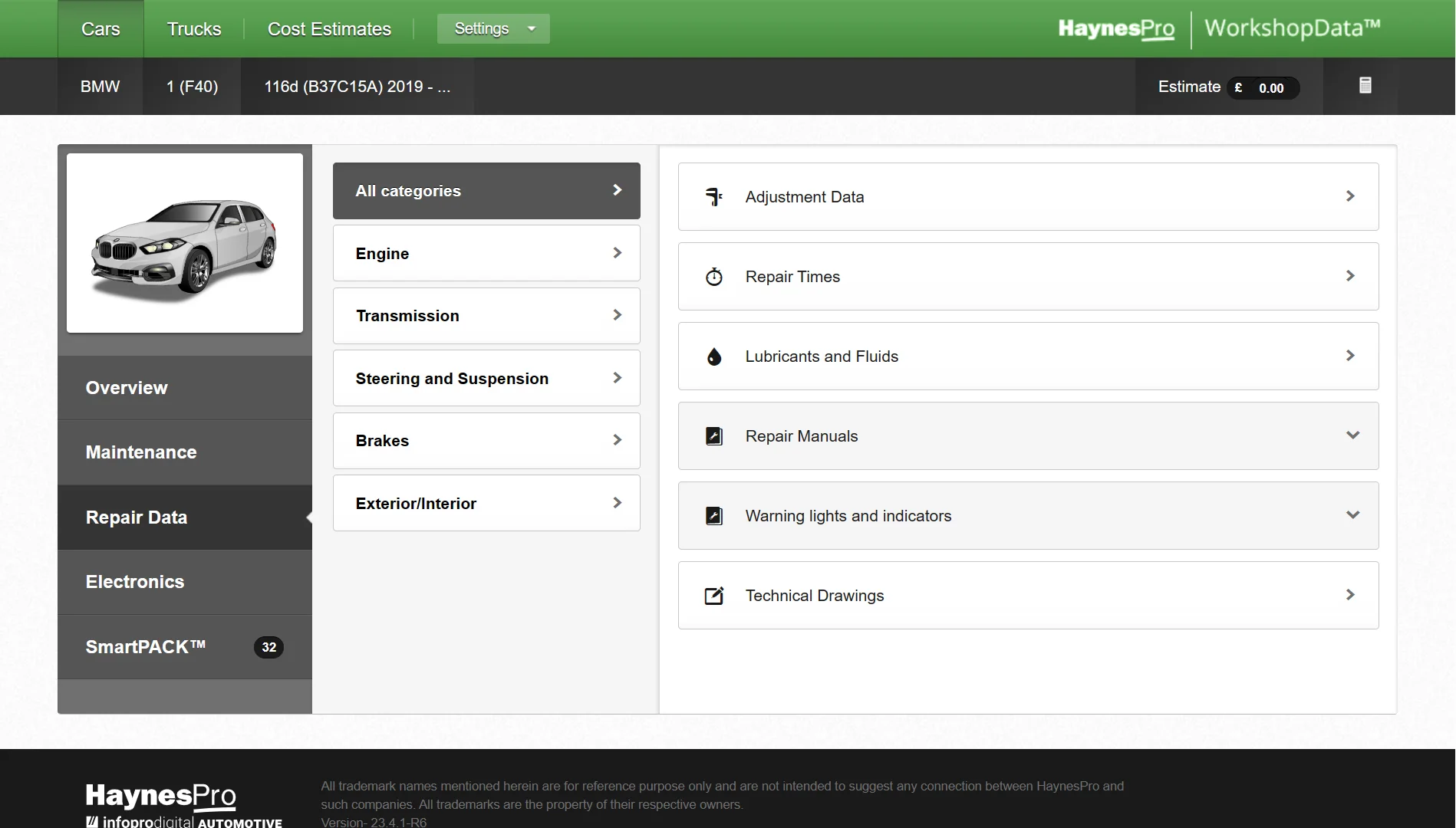The height and width of the screenshot is (828, 1456).
Task: Select the Steering and Suspension category
Action: tap(486, 378)
